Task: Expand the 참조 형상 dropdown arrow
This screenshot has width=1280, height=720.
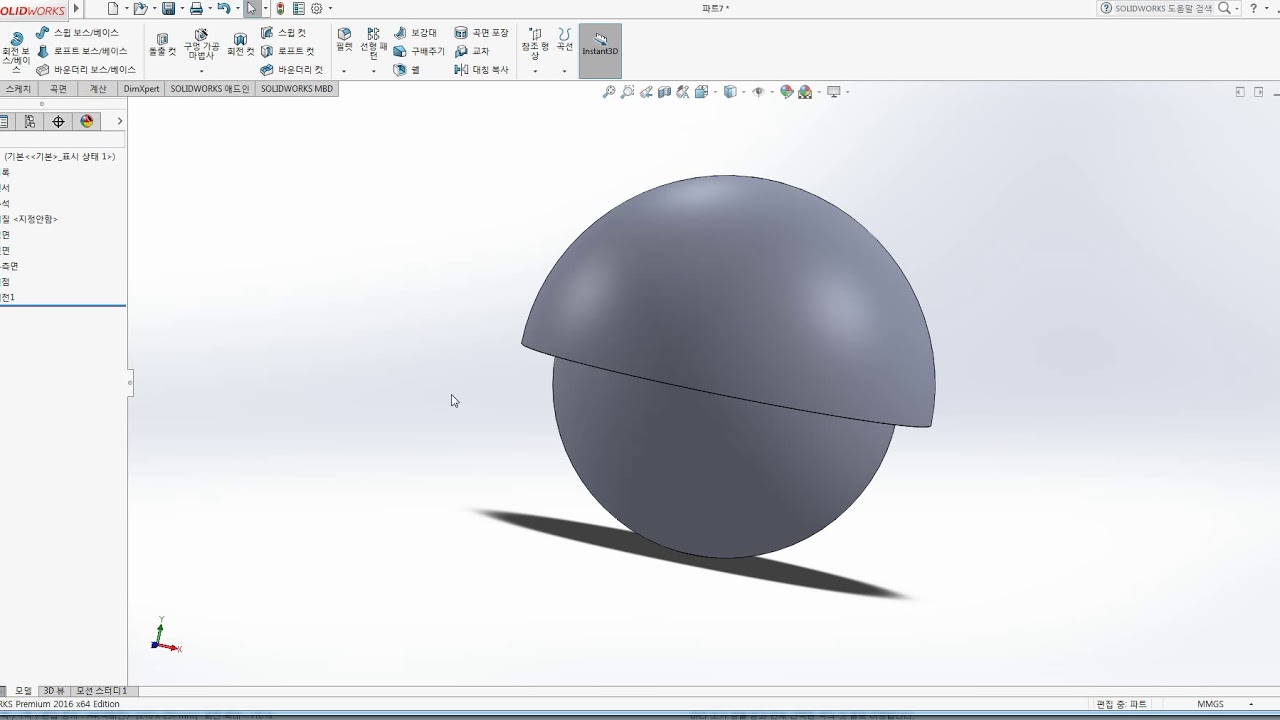Action: [x=535, y=72]
